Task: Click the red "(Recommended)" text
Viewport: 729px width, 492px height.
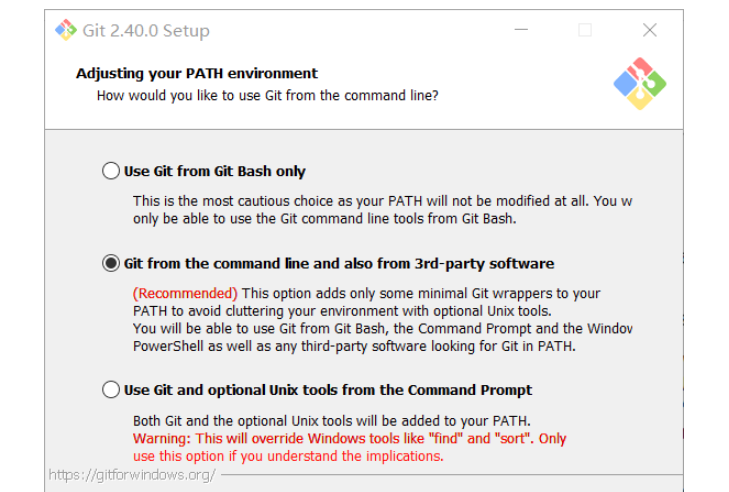Action: pos(185,293)
